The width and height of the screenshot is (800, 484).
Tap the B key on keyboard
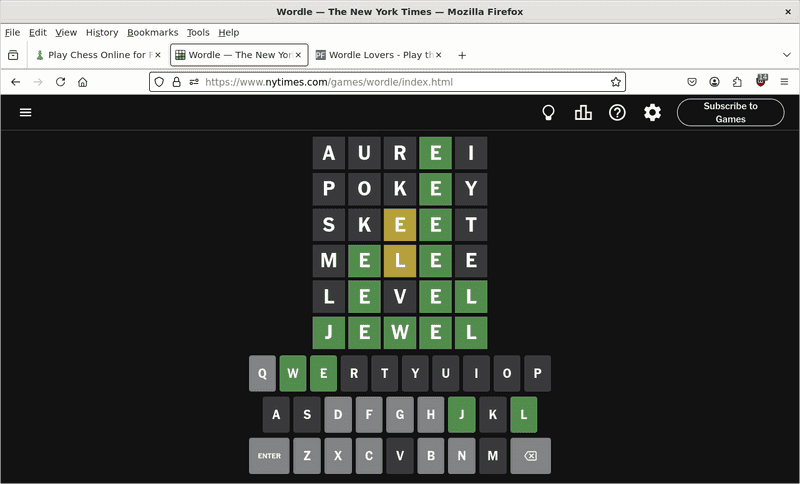pos(431,456)
